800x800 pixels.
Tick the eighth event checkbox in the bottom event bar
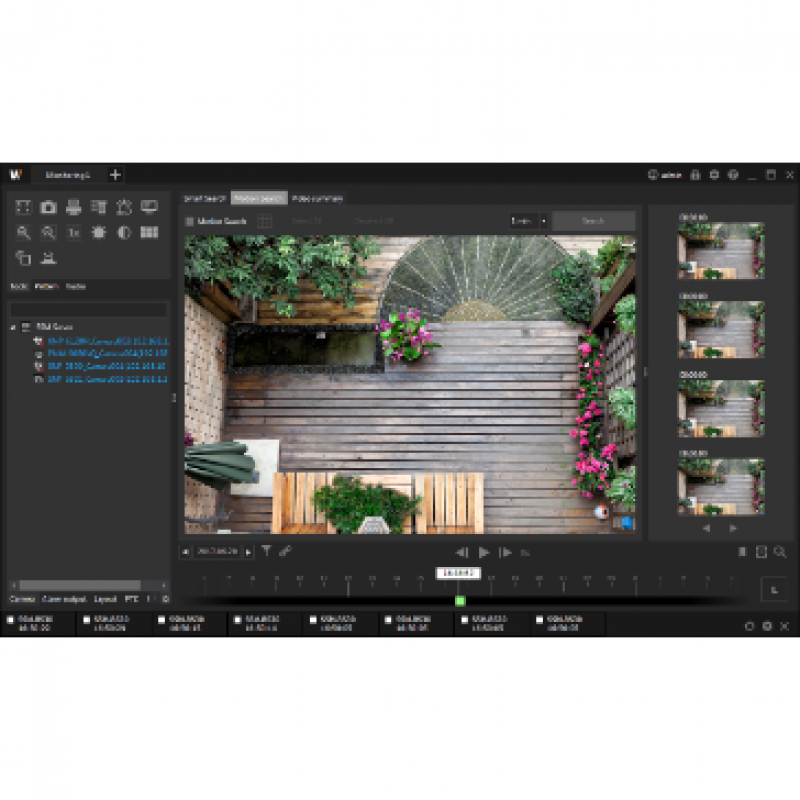539,620
